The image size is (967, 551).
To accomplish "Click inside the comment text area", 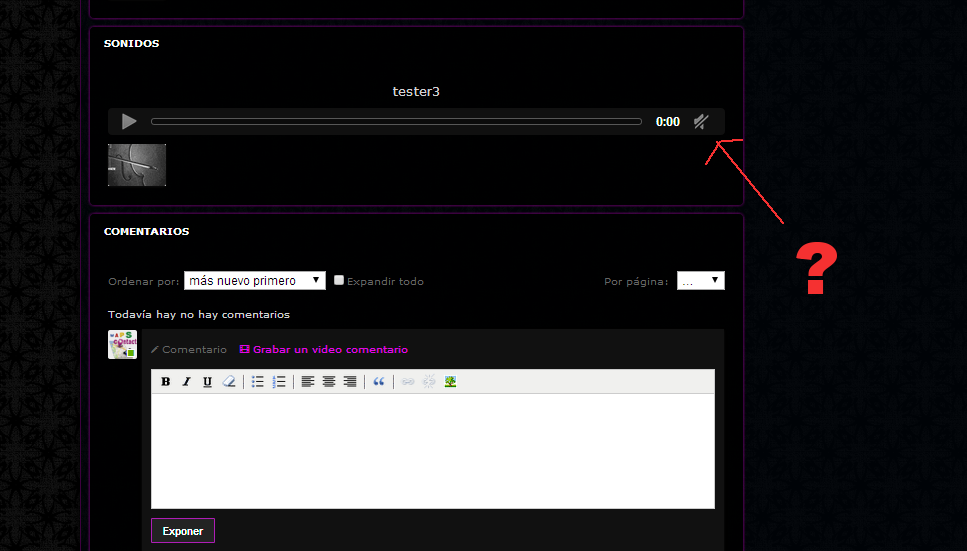I will (x=432, y=450).
